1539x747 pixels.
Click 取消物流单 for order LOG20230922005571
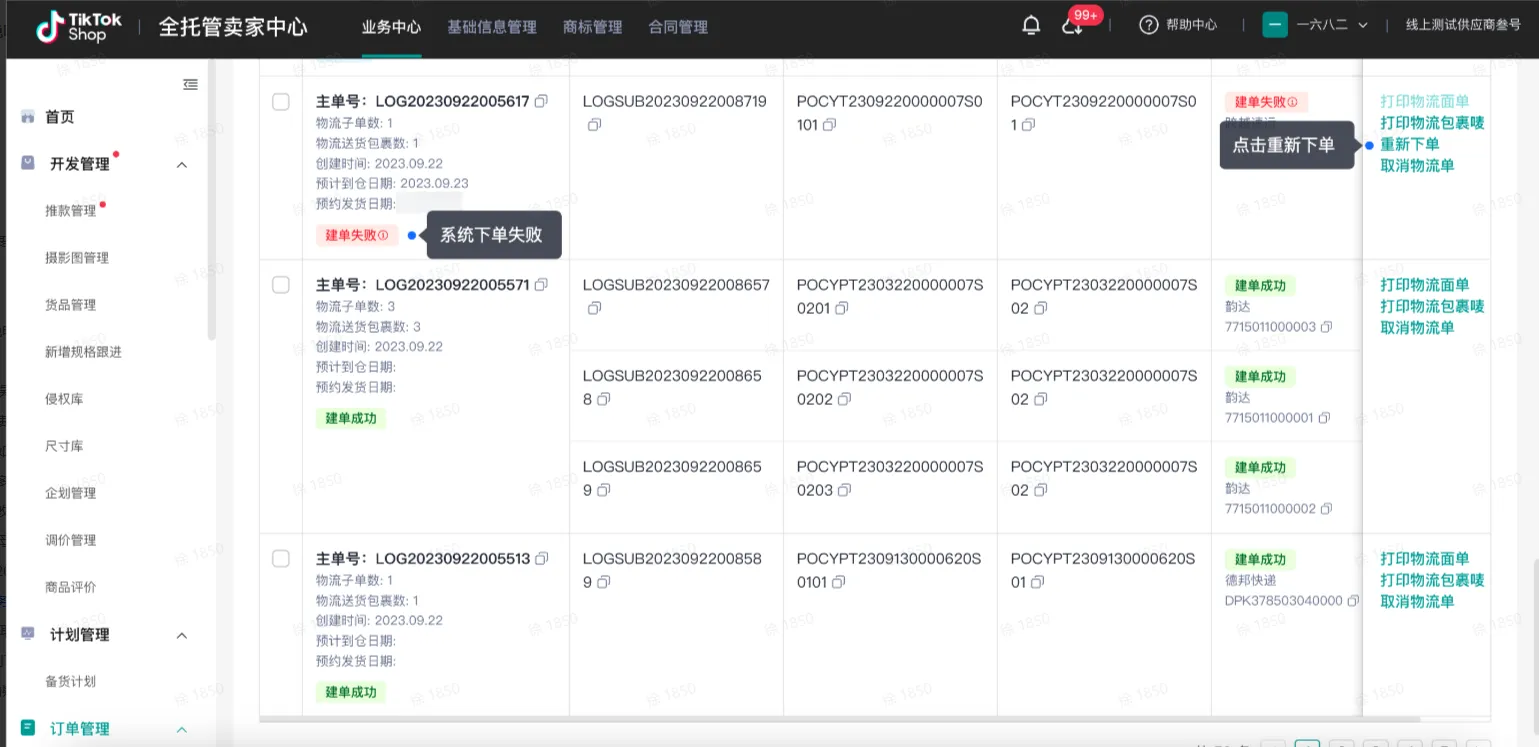click(1417, 328)
